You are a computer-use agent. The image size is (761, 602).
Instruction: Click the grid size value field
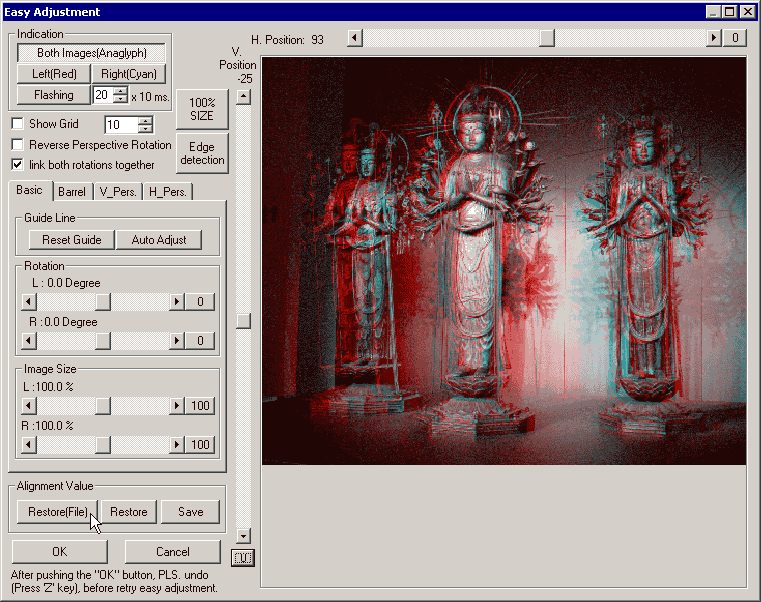tap(121, 125)
